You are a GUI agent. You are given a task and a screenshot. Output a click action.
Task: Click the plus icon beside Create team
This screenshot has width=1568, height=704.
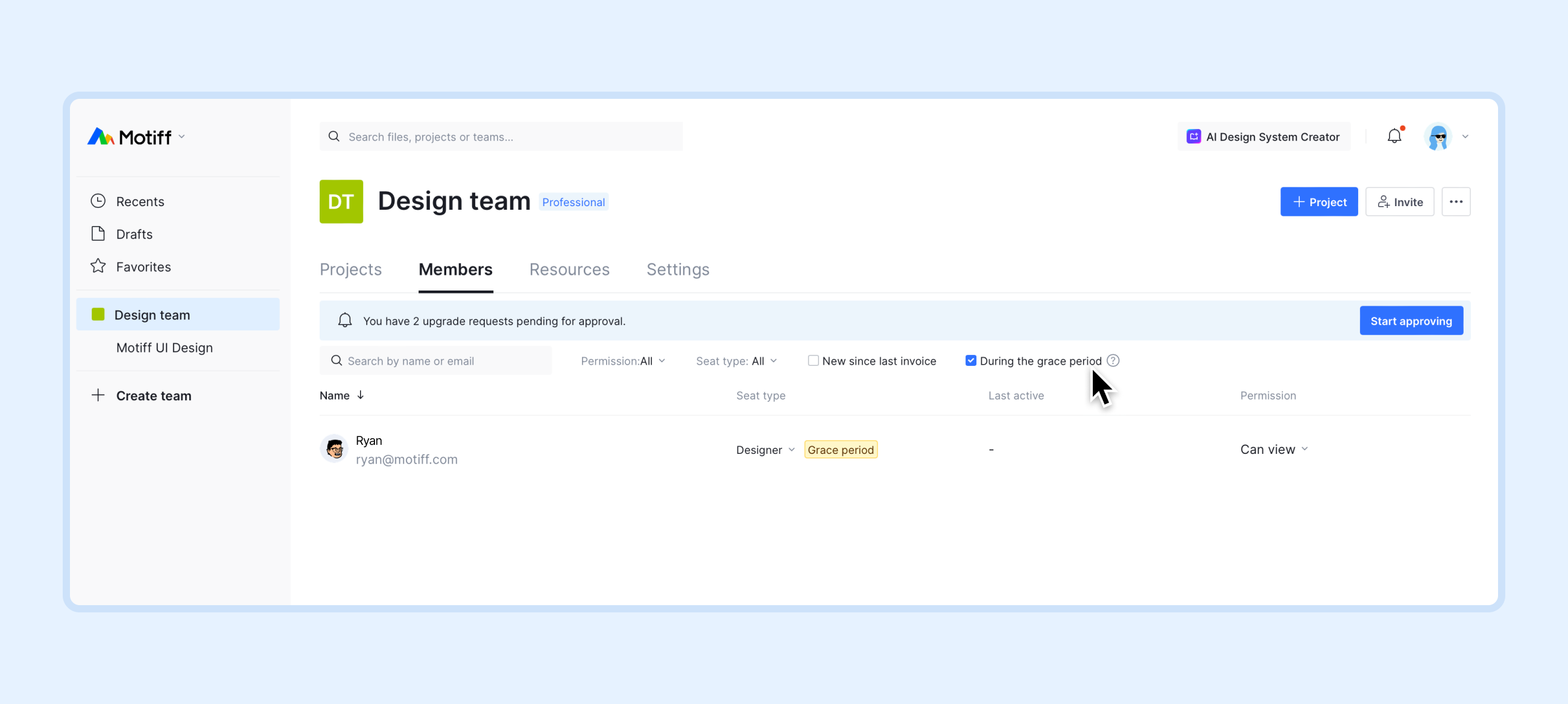pyautogui.click(x=98, y=395)
